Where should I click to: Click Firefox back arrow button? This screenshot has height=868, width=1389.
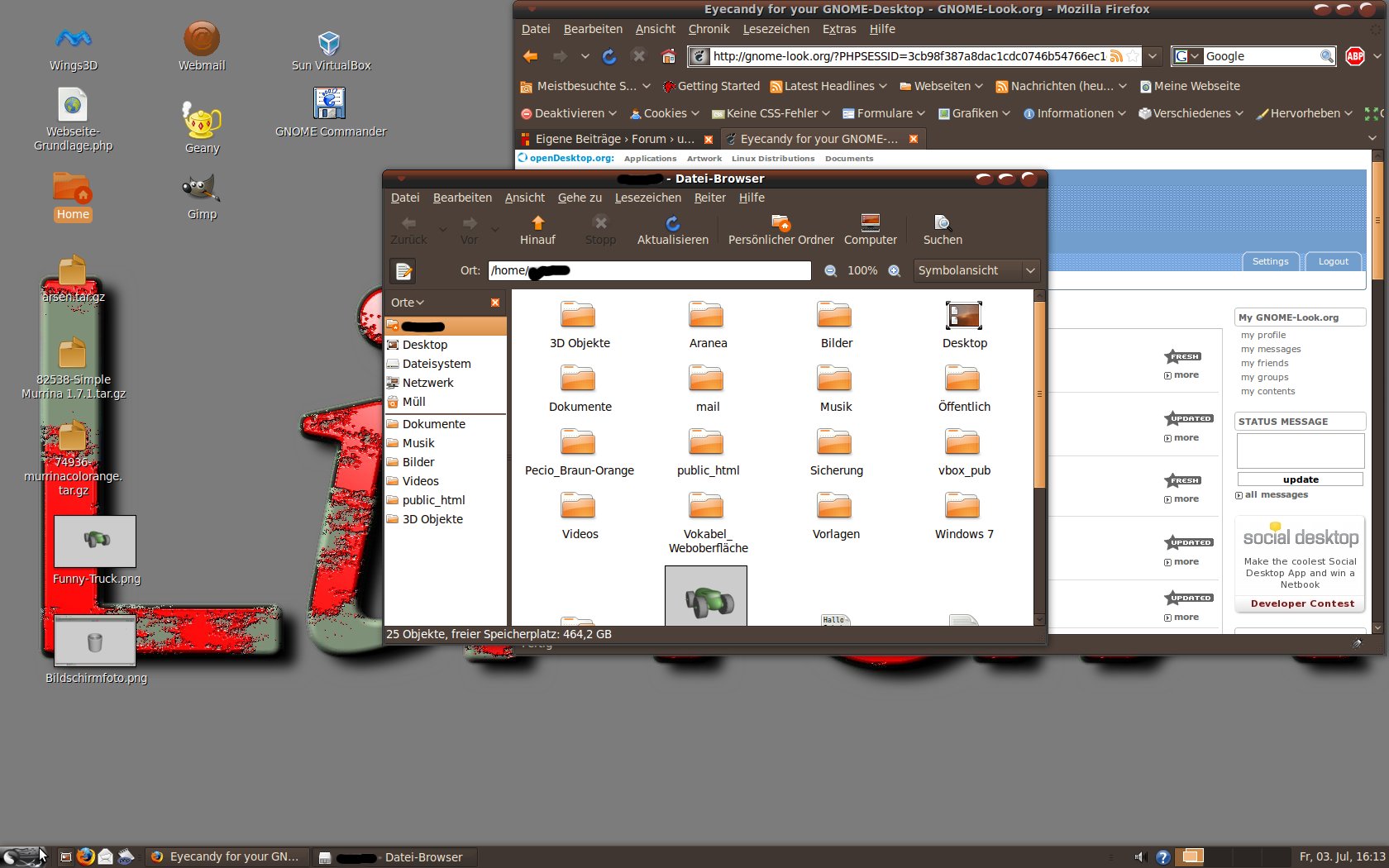(x=531, y=56)
